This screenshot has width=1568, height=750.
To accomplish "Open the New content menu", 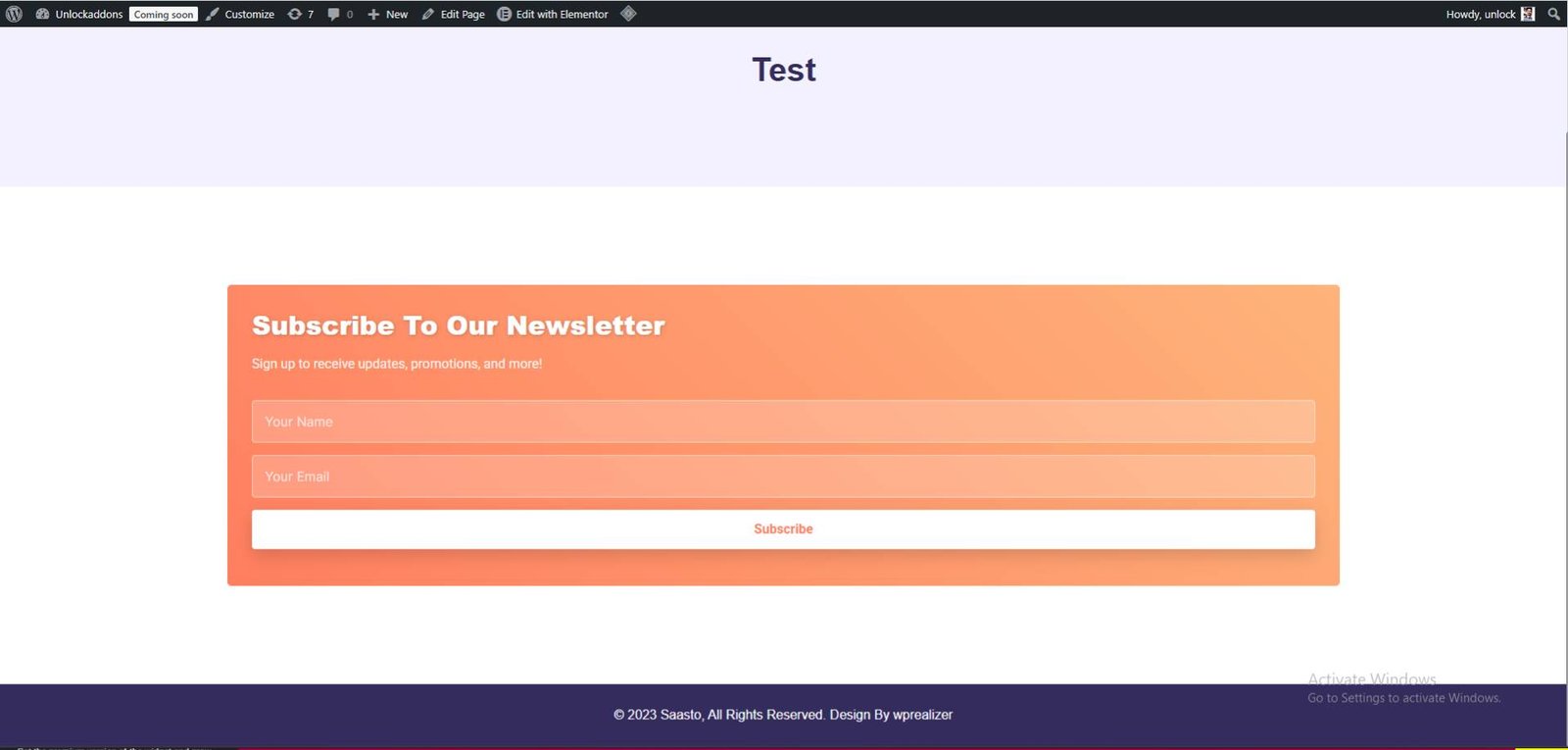I will coord(397,14).
